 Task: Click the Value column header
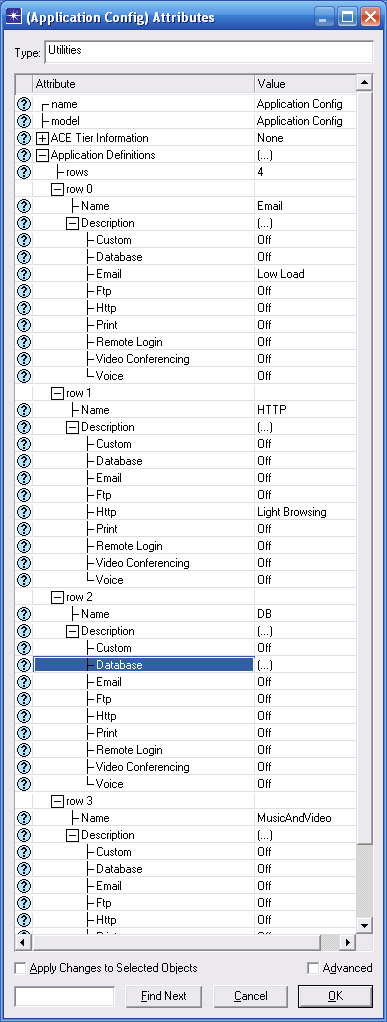(x=305, y=84)
